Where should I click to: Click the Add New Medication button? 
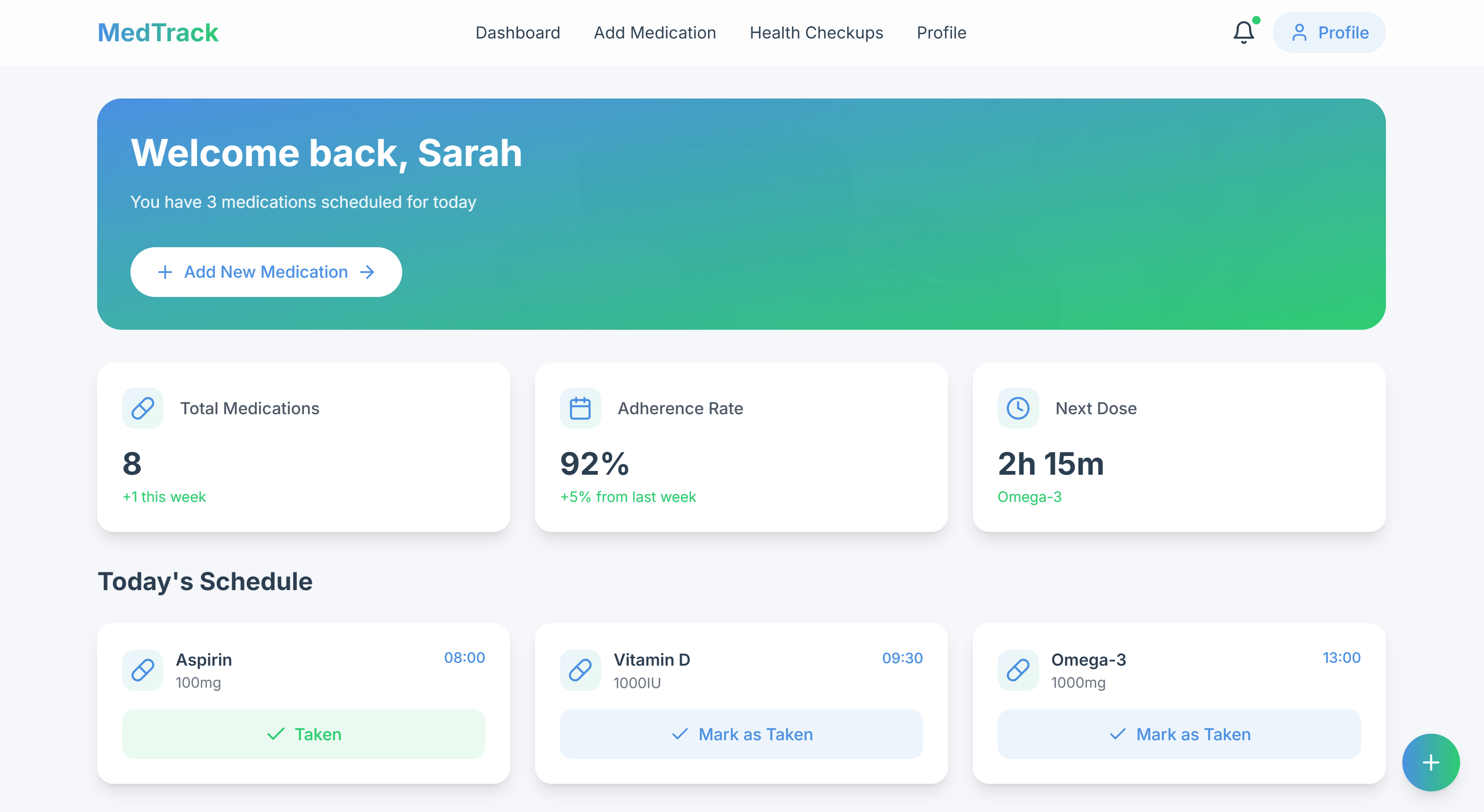point(266,272)
